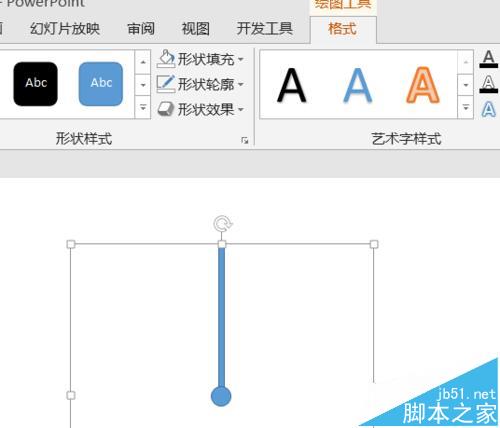Switch to the 视图 tab

(196, 29)
